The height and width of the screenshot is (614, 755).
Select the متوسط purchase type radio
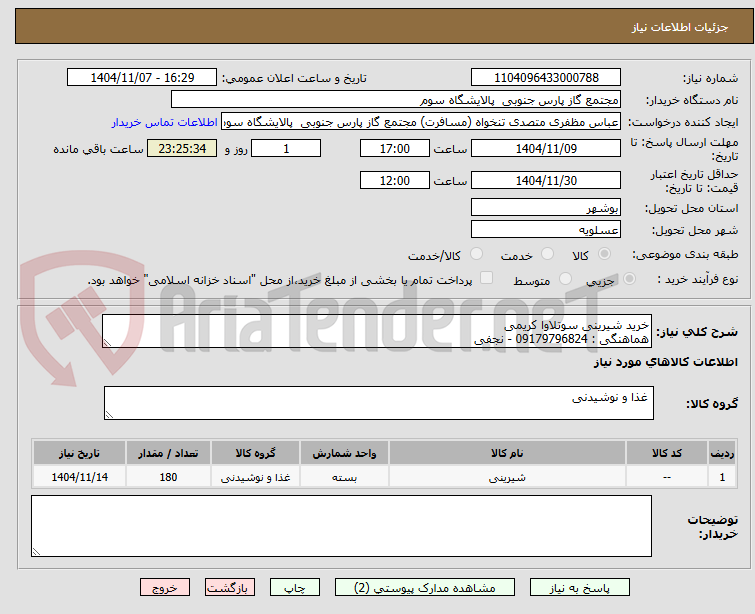click(565, 279)
